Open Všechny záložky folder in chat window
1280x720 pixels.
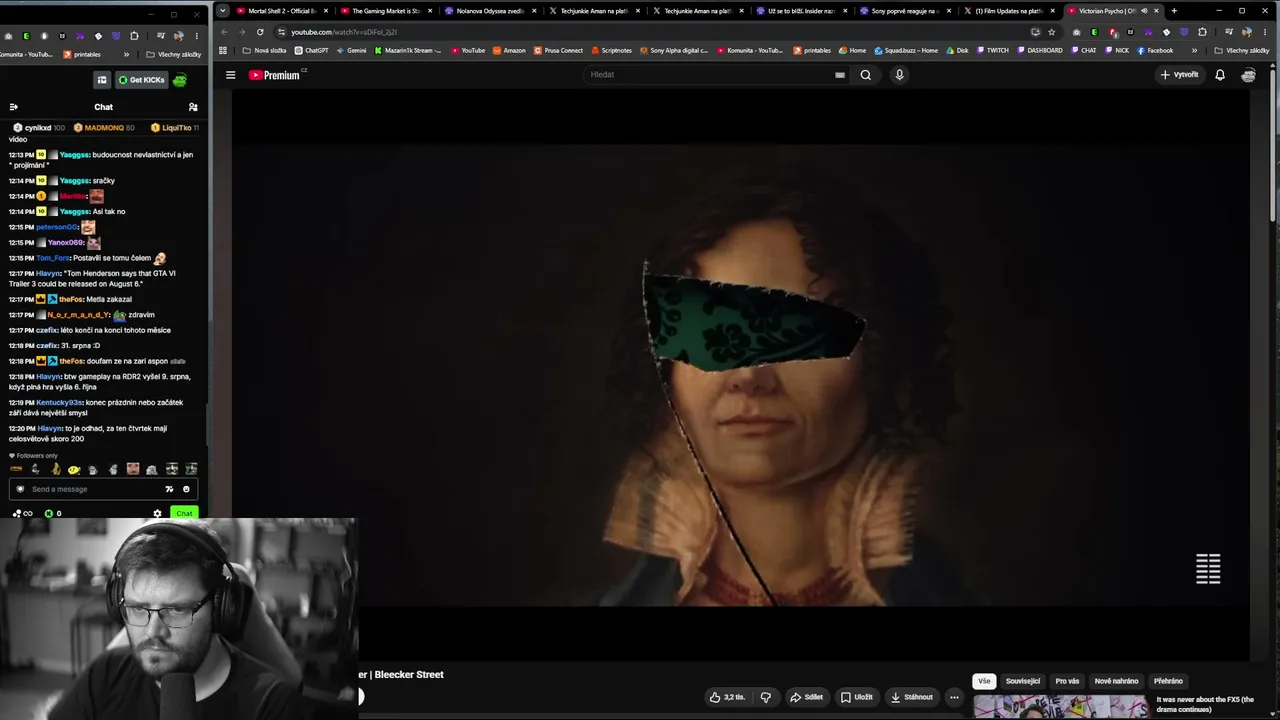click(174, 54)
